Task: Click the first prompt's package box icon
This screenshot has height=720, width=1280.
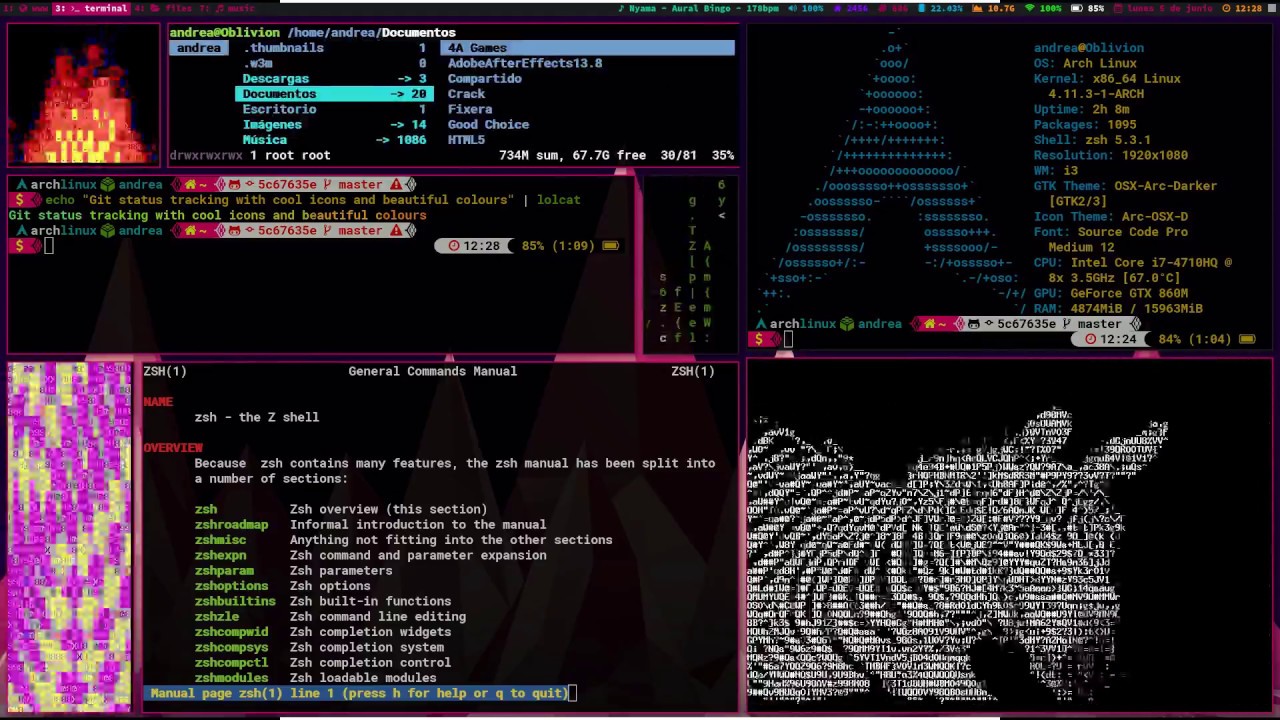Action: pyautogui.click(x=107, y=184)
